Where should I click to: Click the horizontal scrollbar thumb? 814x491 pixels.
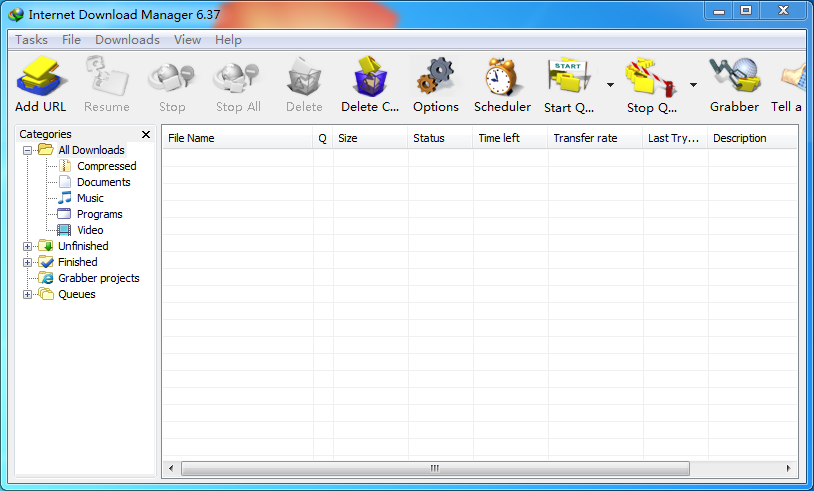(435, 468)
